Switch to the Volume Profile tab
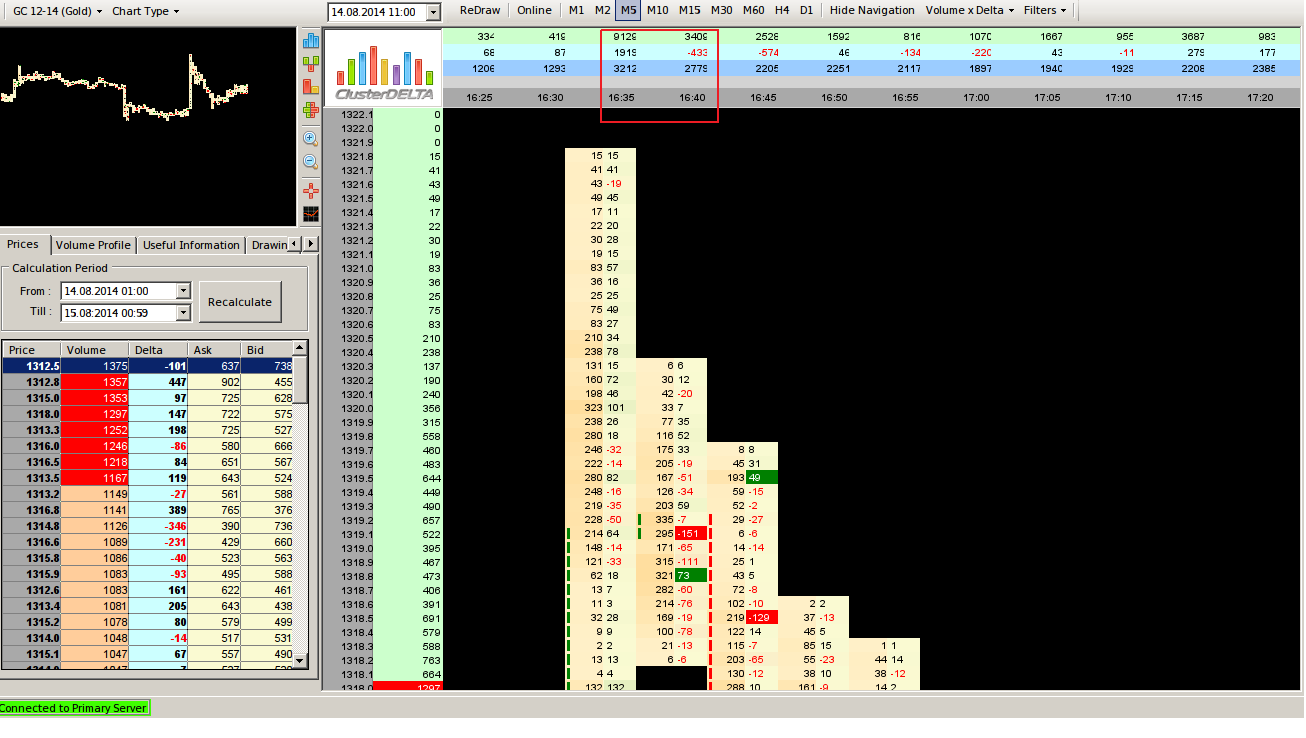This screenshot has height=738, width=1306. (93, 245)
